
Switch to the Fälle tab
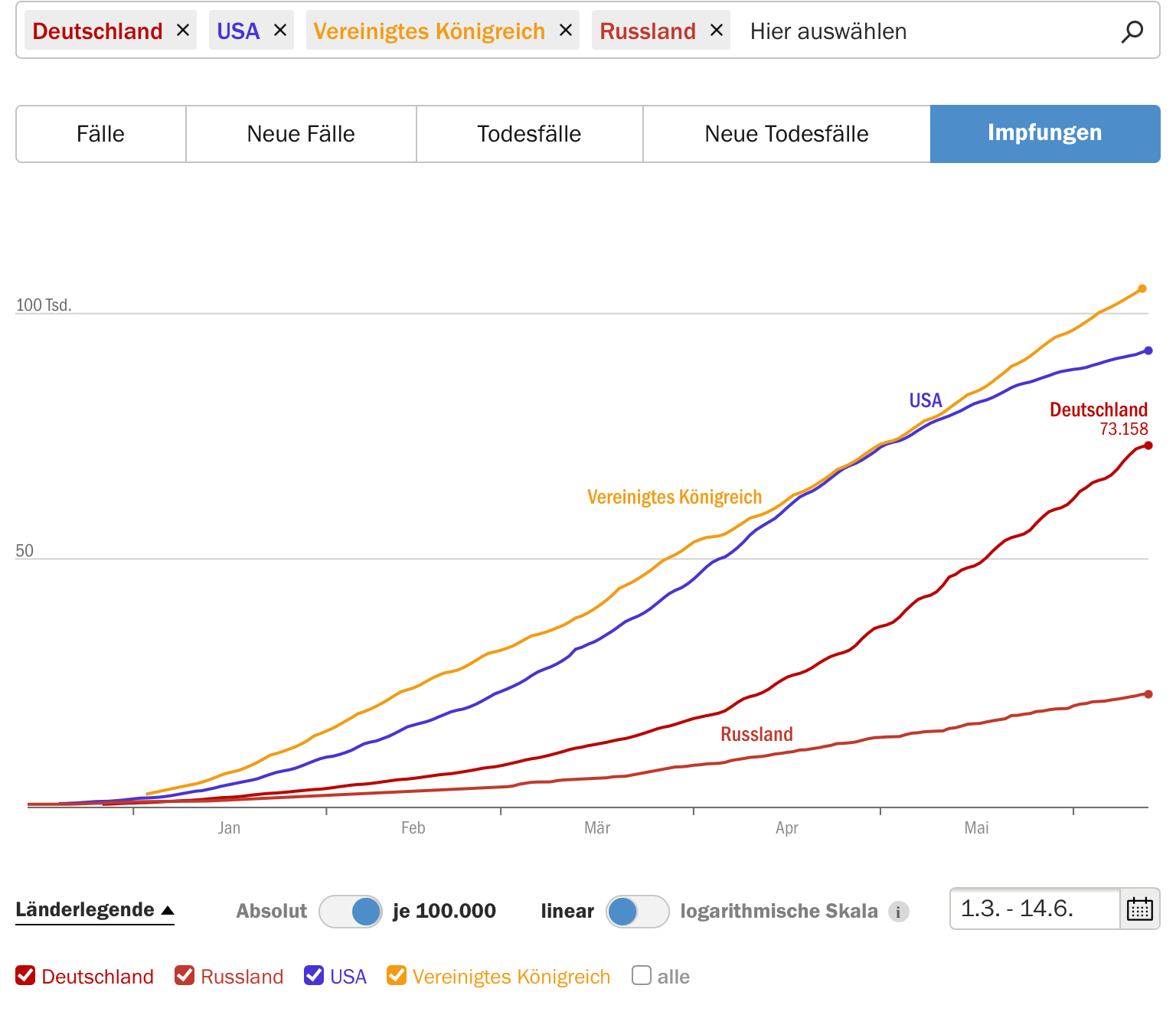click(100, 134)
